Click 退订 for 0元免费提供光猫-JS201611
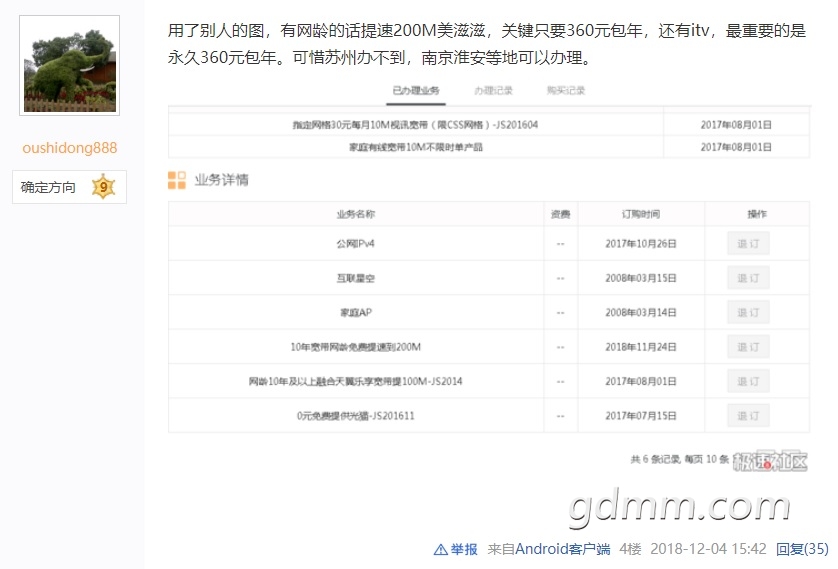Image resolution: width=838 pixels, height=569 pixels. 748,416
